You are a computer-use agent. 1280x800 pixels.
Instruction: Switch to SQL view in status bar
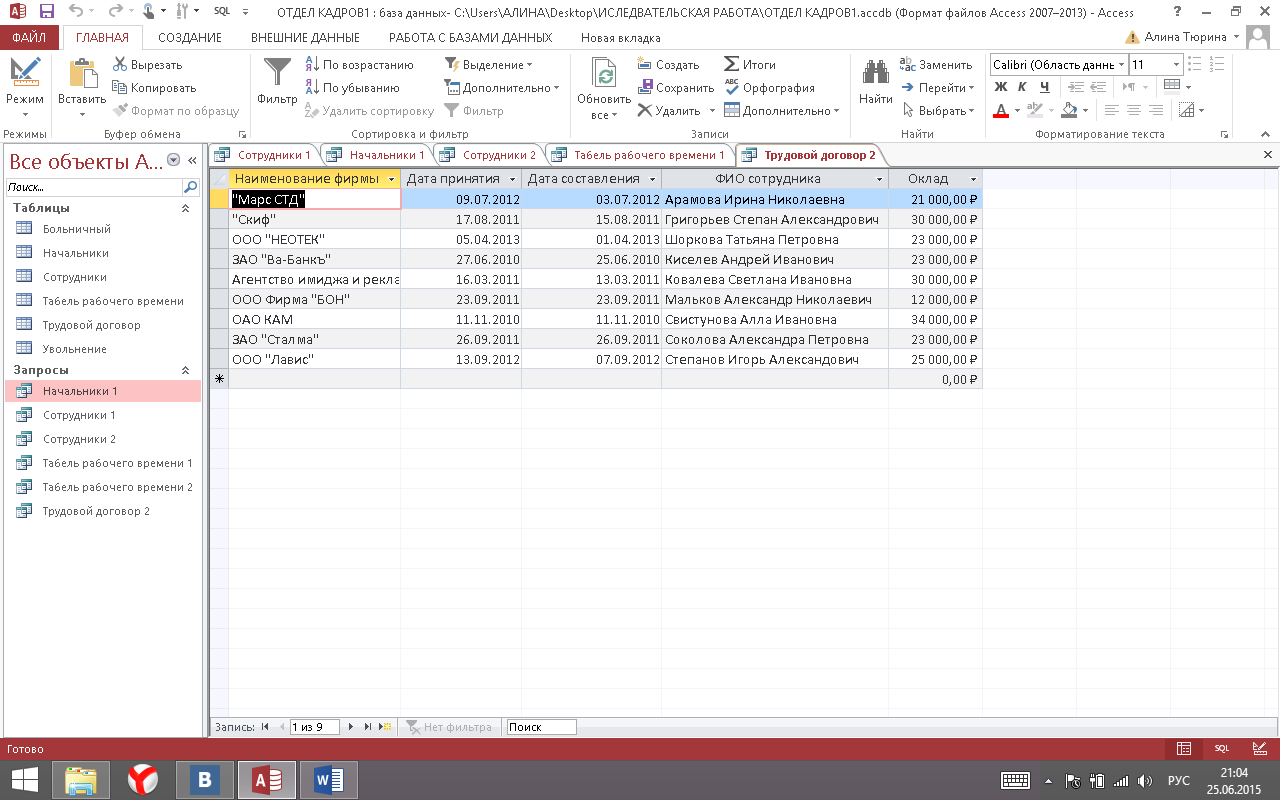1222,748
